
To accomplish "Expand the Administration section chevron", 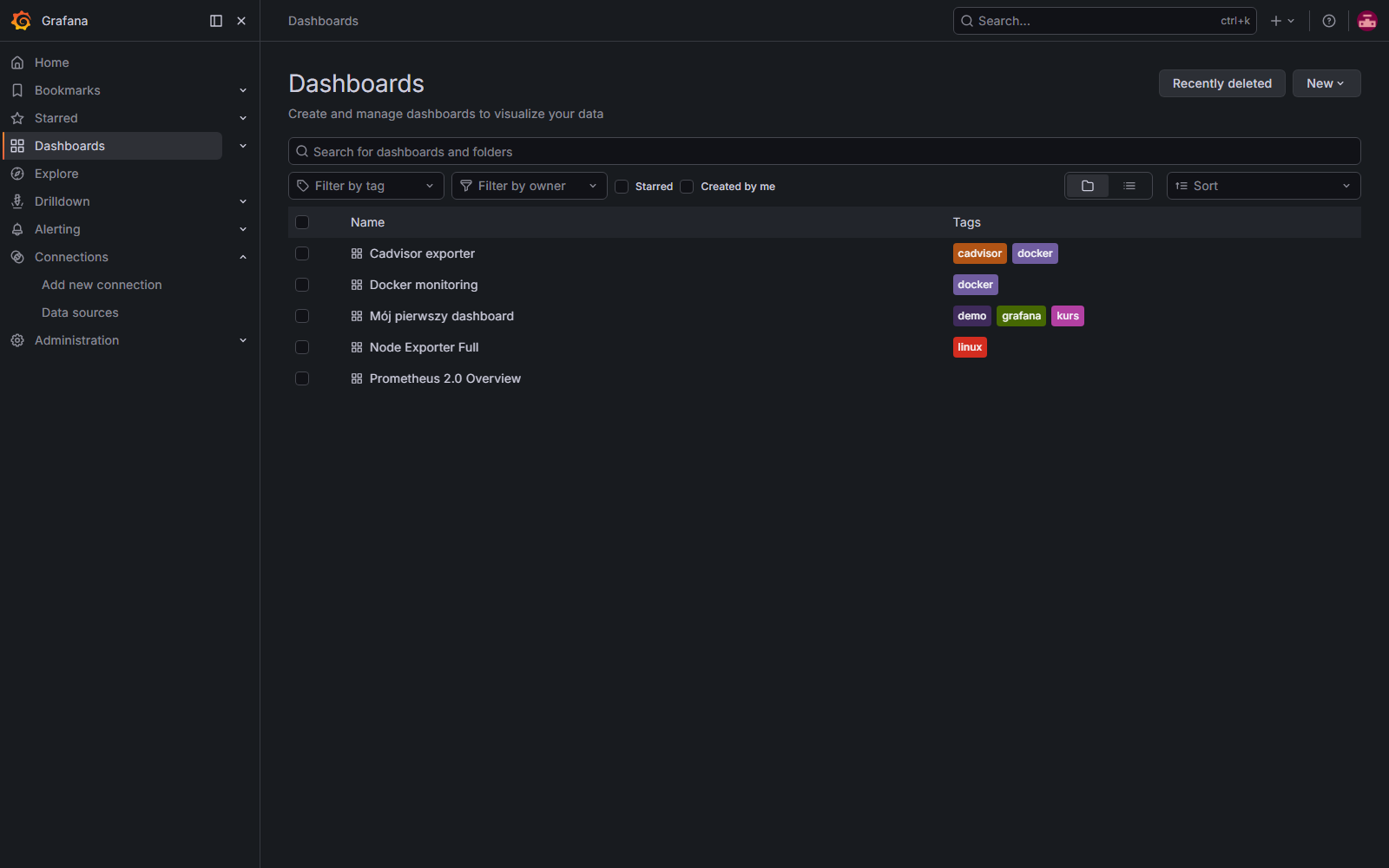I will click(x=243, y=340).
